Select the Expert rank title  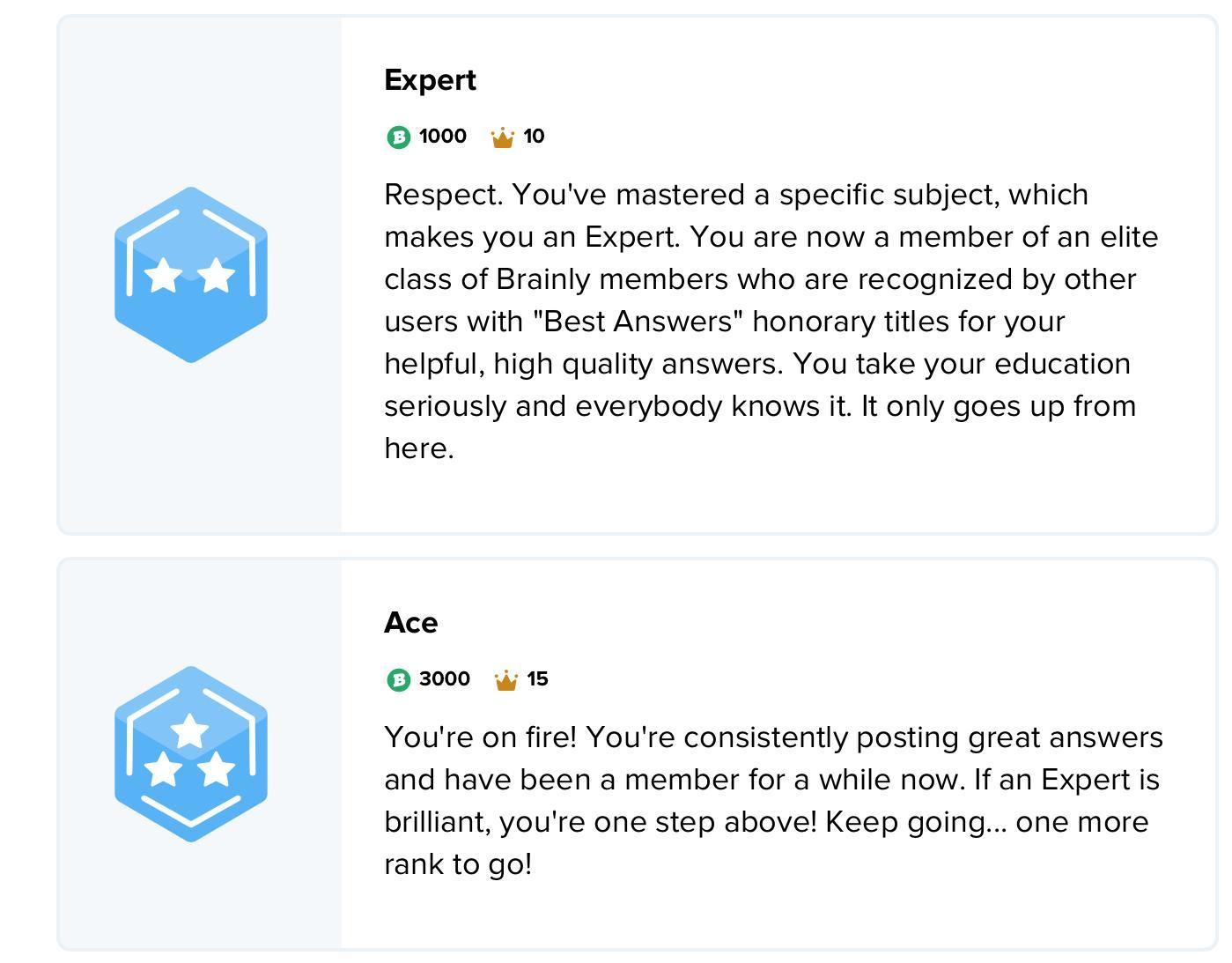pyautogui.click(x=430, y=80)
